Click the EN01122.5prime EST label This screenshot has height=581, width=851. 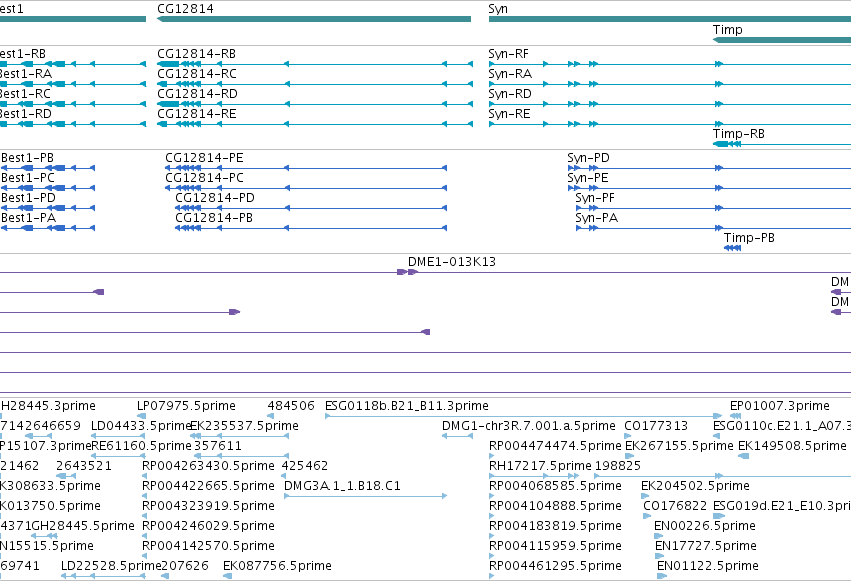tap(708, 567)
